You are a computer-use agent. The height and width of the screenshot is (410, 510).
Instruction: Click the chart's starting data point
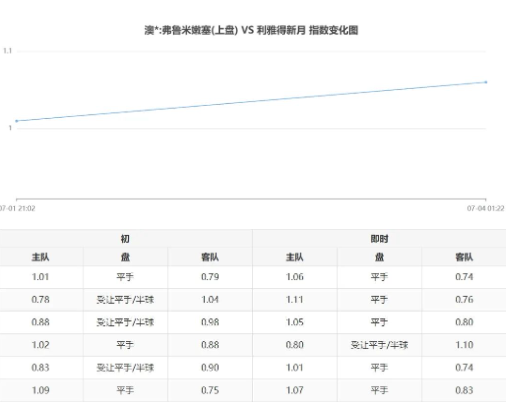(x=17, y=121)
